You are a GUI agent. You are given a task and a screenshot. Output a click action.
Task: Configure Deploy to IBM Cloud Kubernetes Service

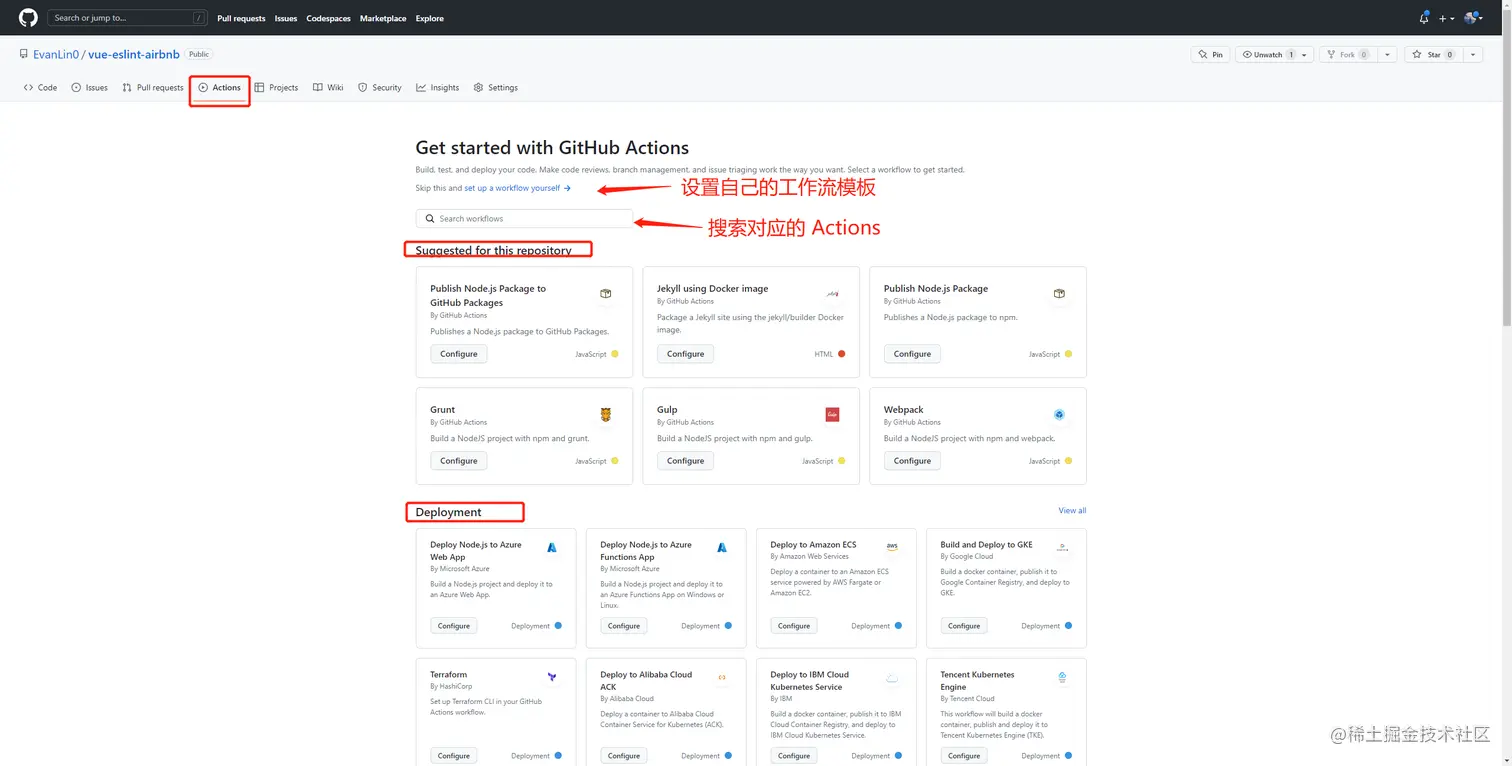click(x=794, y=756)
